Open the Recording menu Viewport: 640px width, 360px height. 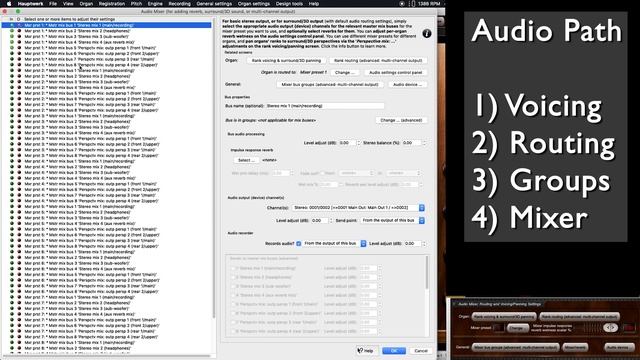[x=179, y=4]
